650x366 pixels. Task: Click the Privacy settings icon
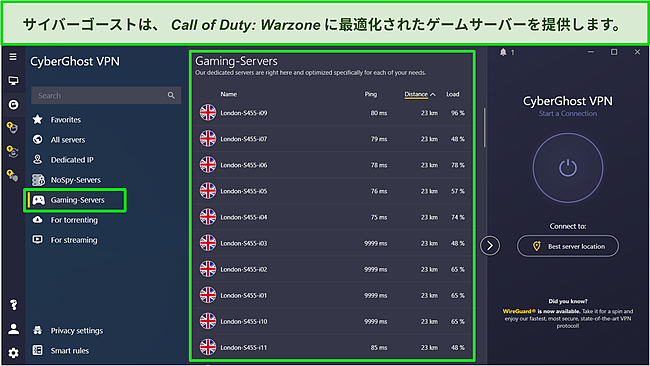(38, 330)
